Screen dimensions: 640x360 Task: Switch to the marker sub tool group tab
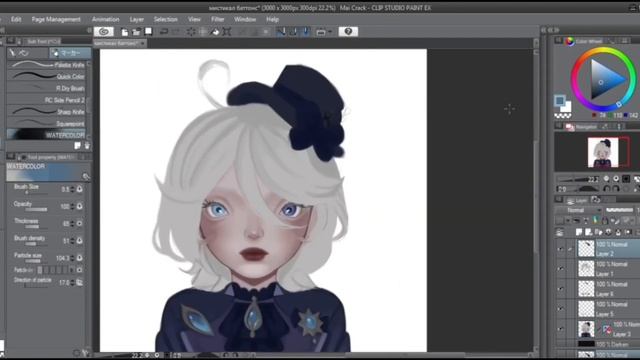(x=70, y=53)
